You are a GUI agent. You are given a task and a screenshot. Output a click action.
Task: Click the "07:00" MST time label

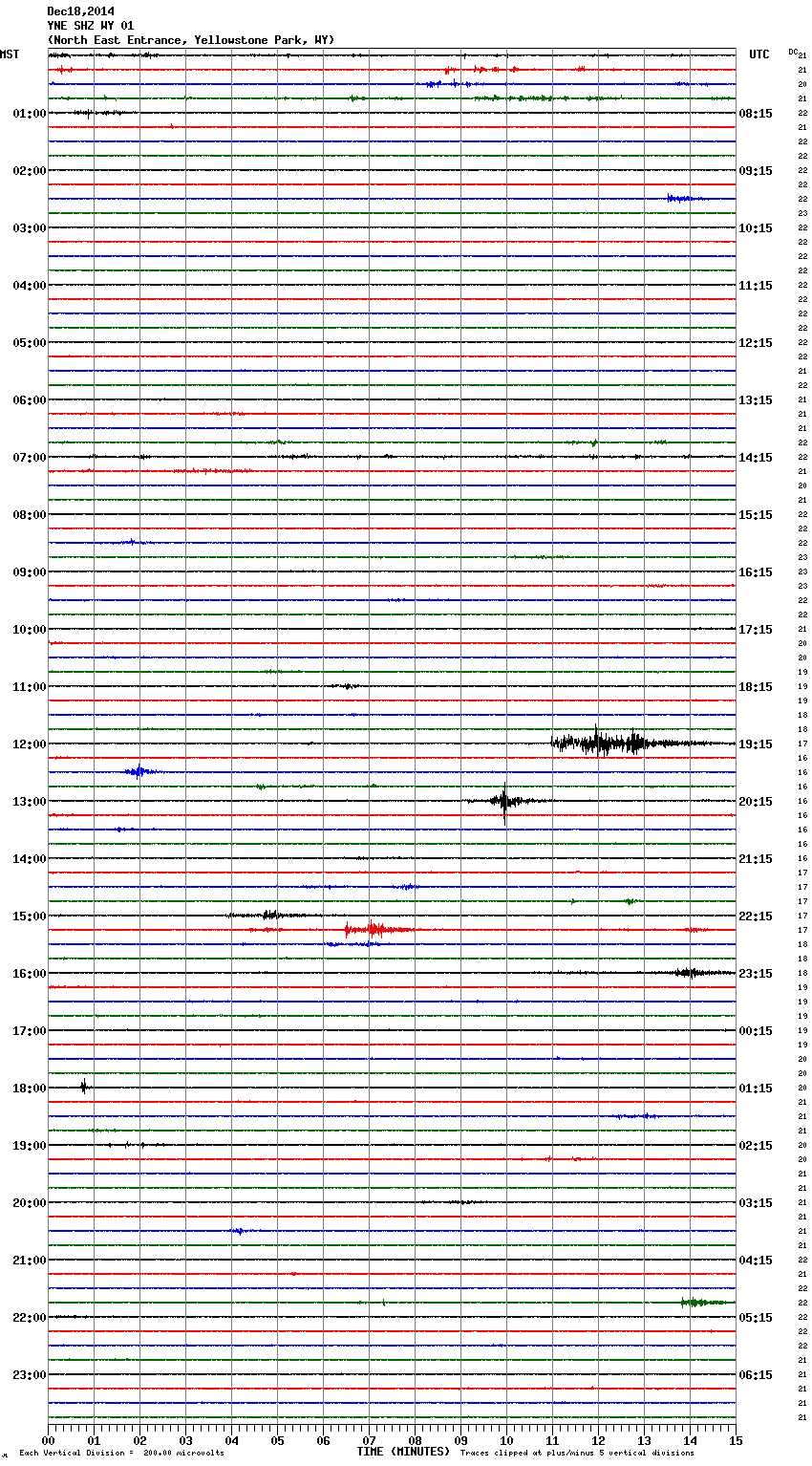click(x=30, y=458)
